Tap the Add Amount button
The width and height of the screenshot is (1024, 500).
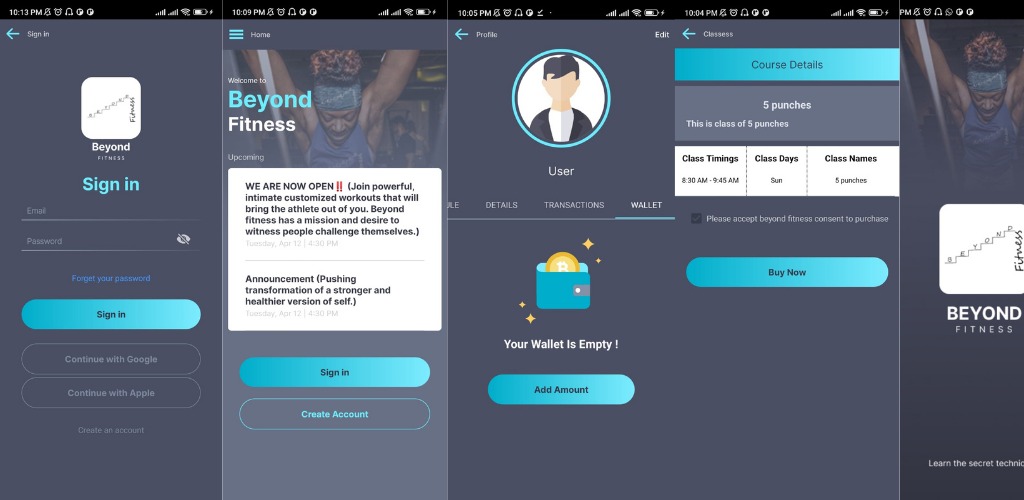561,390
